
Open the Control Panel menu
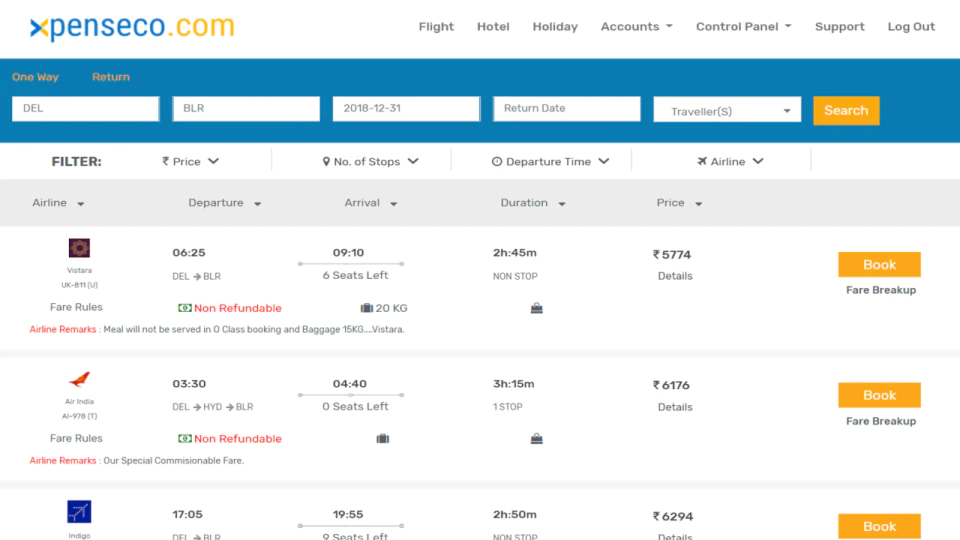tap(744, 27)
